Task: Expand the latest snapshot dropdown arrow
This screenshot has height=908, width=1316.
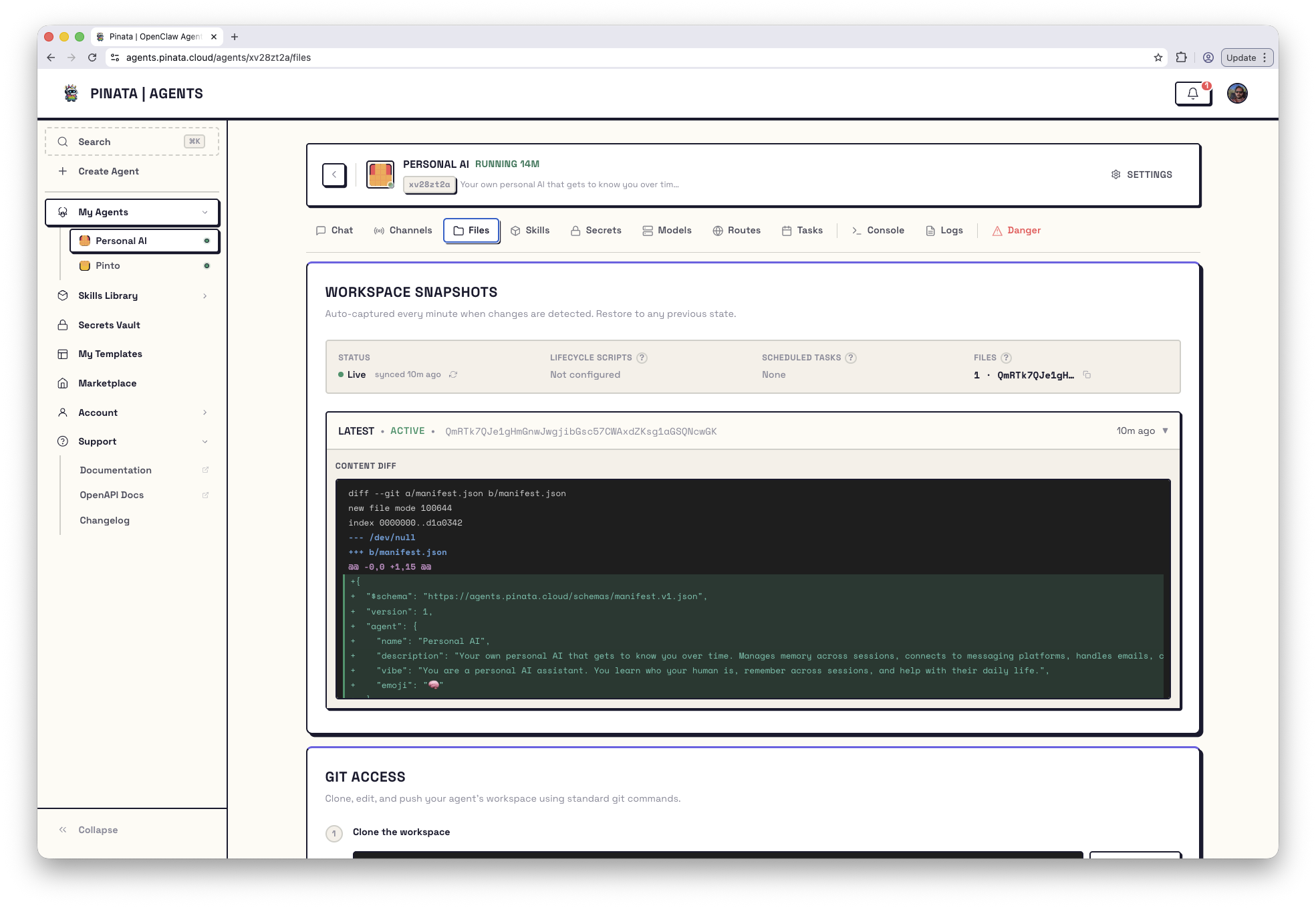Action: click(1165, 431)
